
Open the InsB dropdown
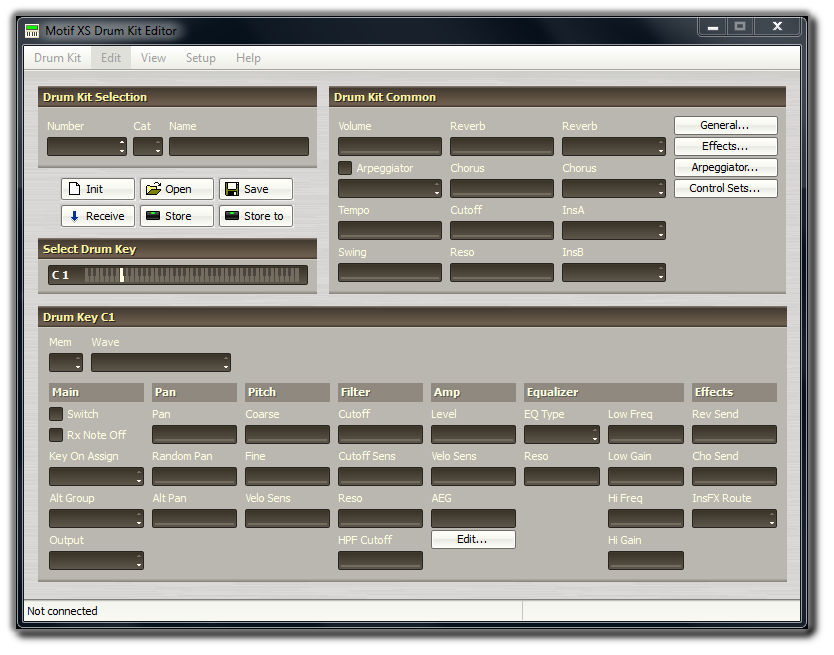[614, 272]
